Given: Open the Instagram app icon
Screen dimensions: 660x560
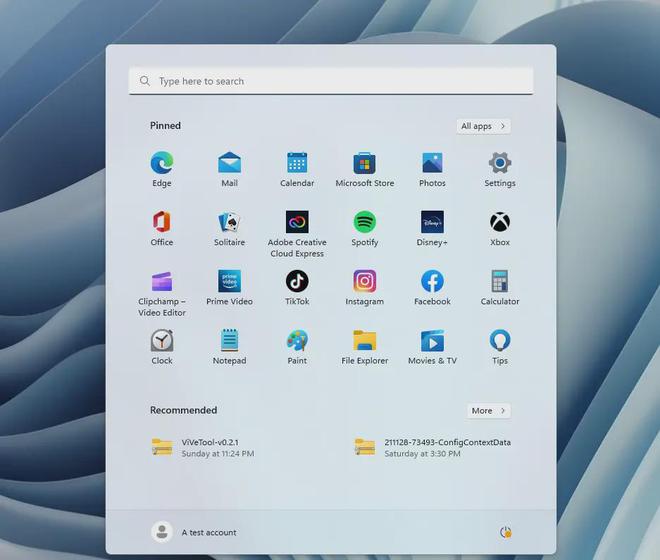Looking at the screenshot, I should click(365, 281).
